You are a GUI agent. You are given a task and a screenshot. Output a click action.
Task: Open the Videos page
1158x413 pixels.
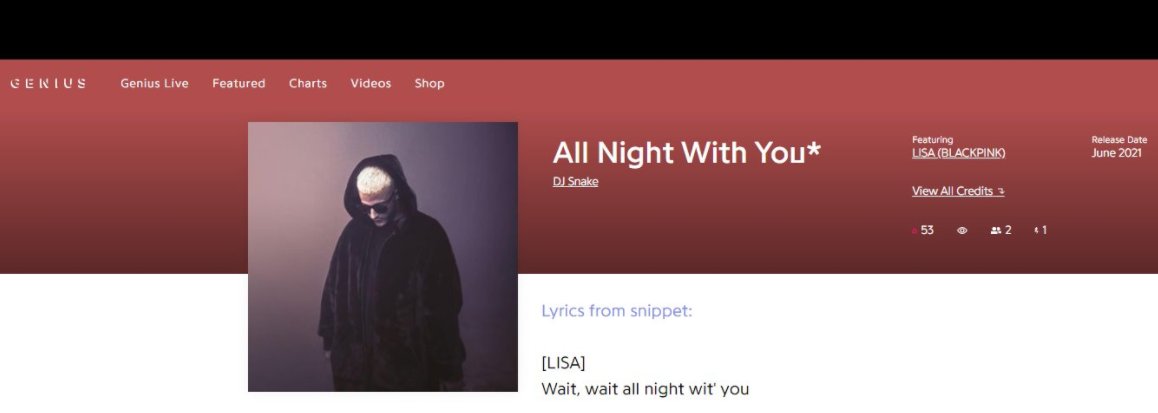point(371,83)
